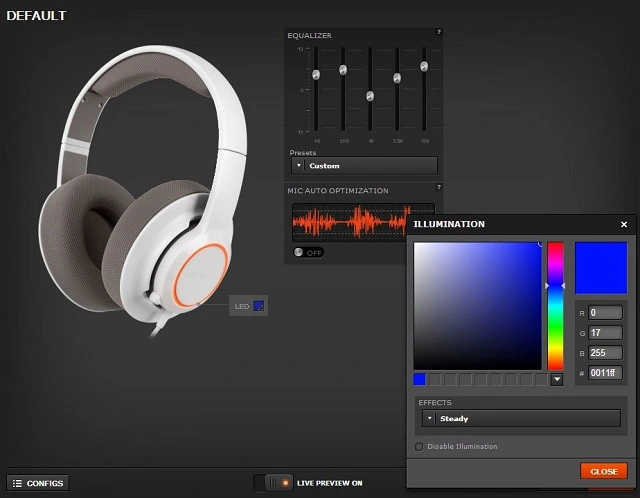Click the orange Close button
640x498 pixels.
pyautogui.click(x=603, y=471)
